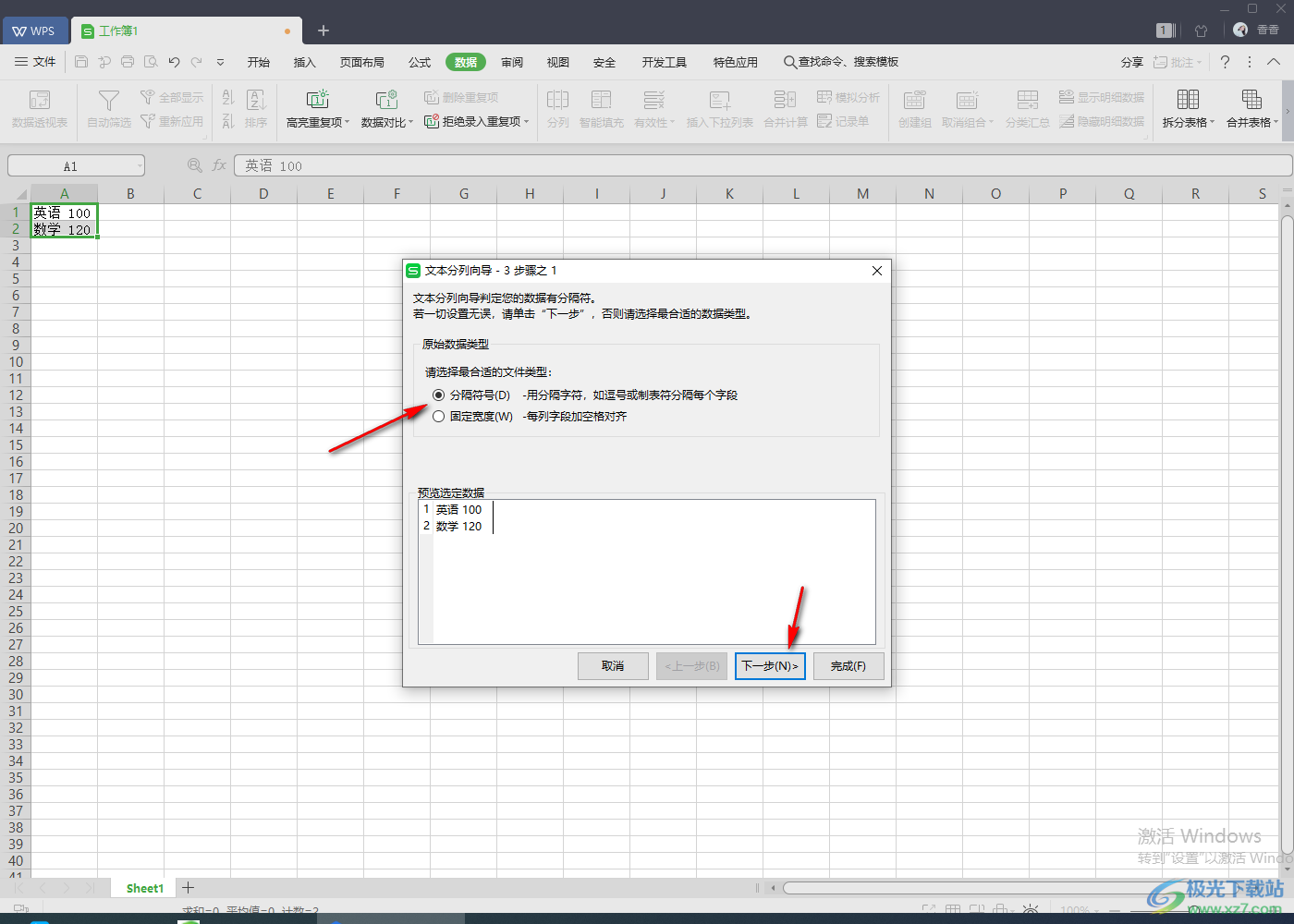Image resolution: width=1294 pixels, height=924 pixels.
Task: Click the ascending sort A-Z icon
Action: 228,97
